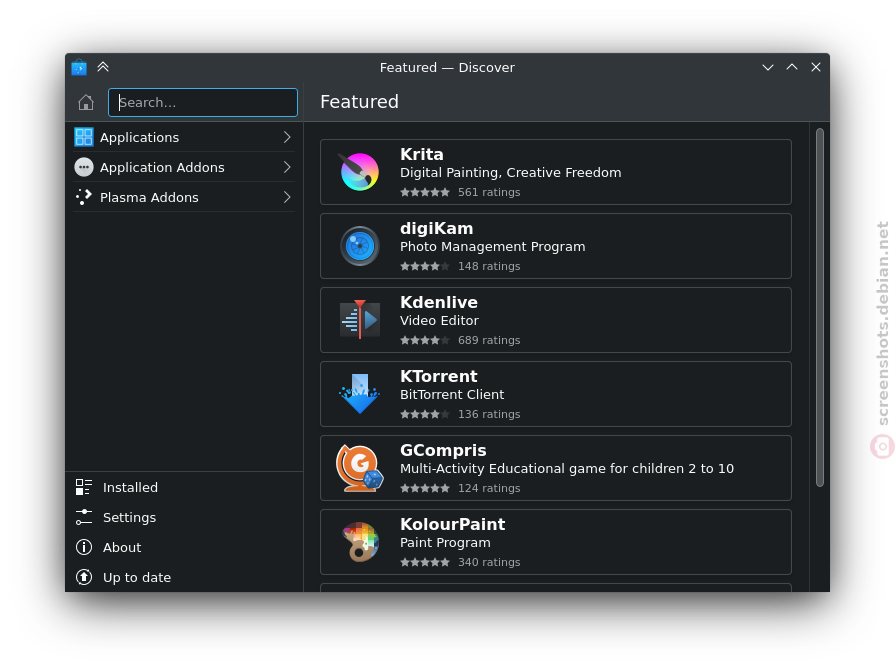
Task: Click the 'BitTorrent Client' description
Action: click(452, 394)
